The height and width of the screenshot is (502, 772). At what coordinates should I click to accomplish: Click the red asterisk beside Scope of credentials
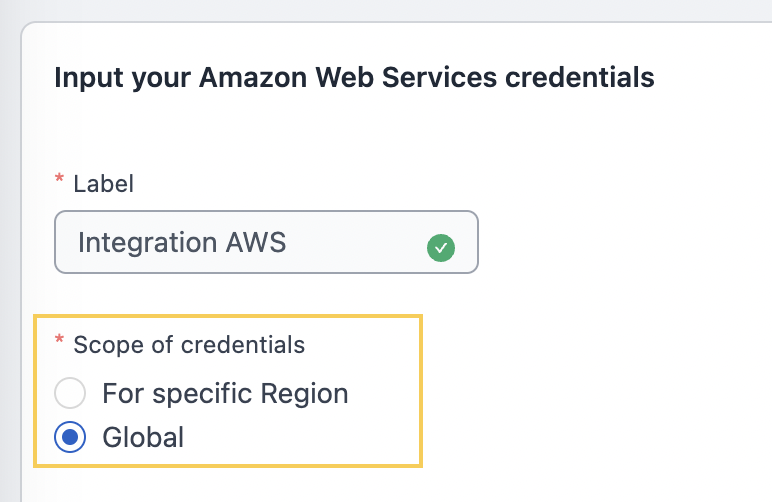coord(59,339)
